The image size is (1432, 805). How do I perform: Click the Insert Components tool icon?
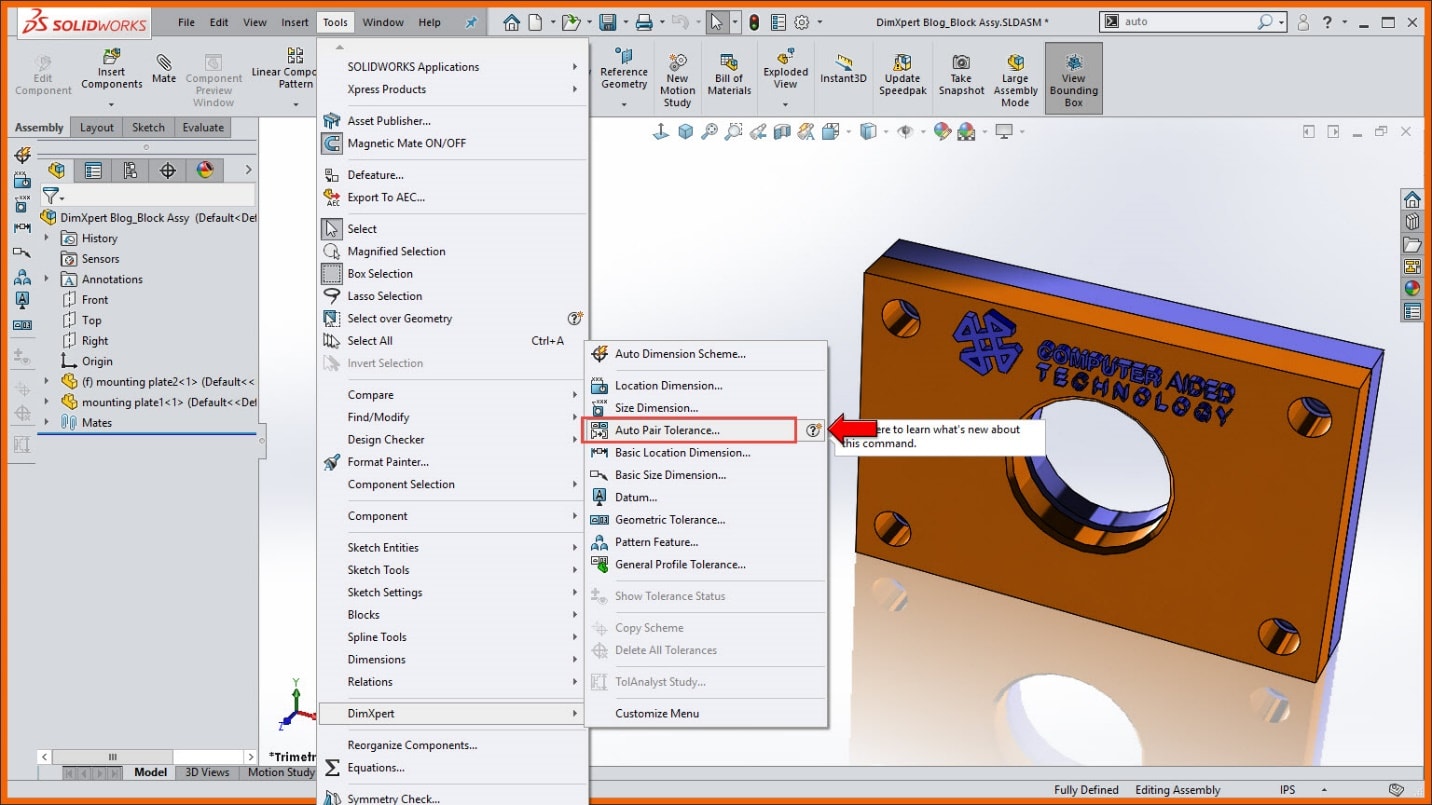pyautogui.click(x=112, y=57)
